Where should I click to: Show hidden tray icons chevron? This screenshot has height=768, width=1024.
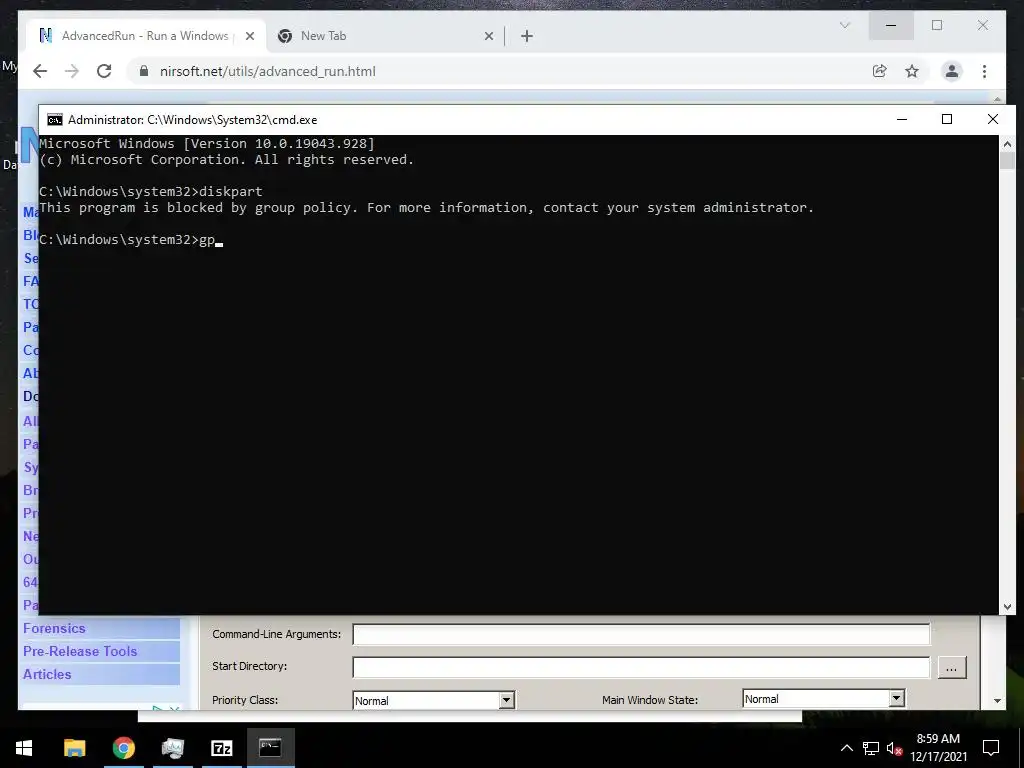[x=846, y=748]
